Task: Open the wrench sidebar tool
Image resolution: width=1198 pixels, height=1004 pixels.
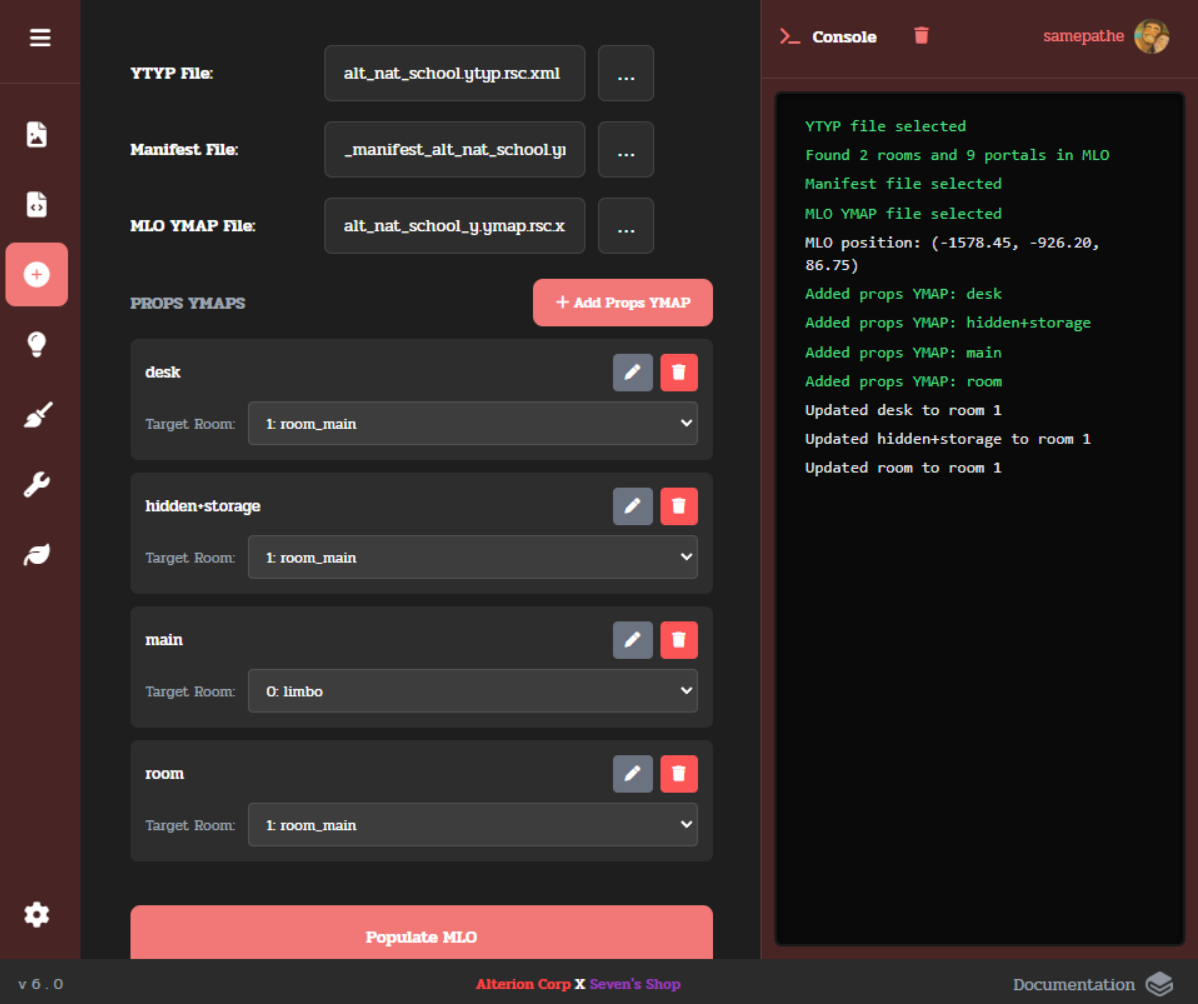Action: [x=37, y=485]
